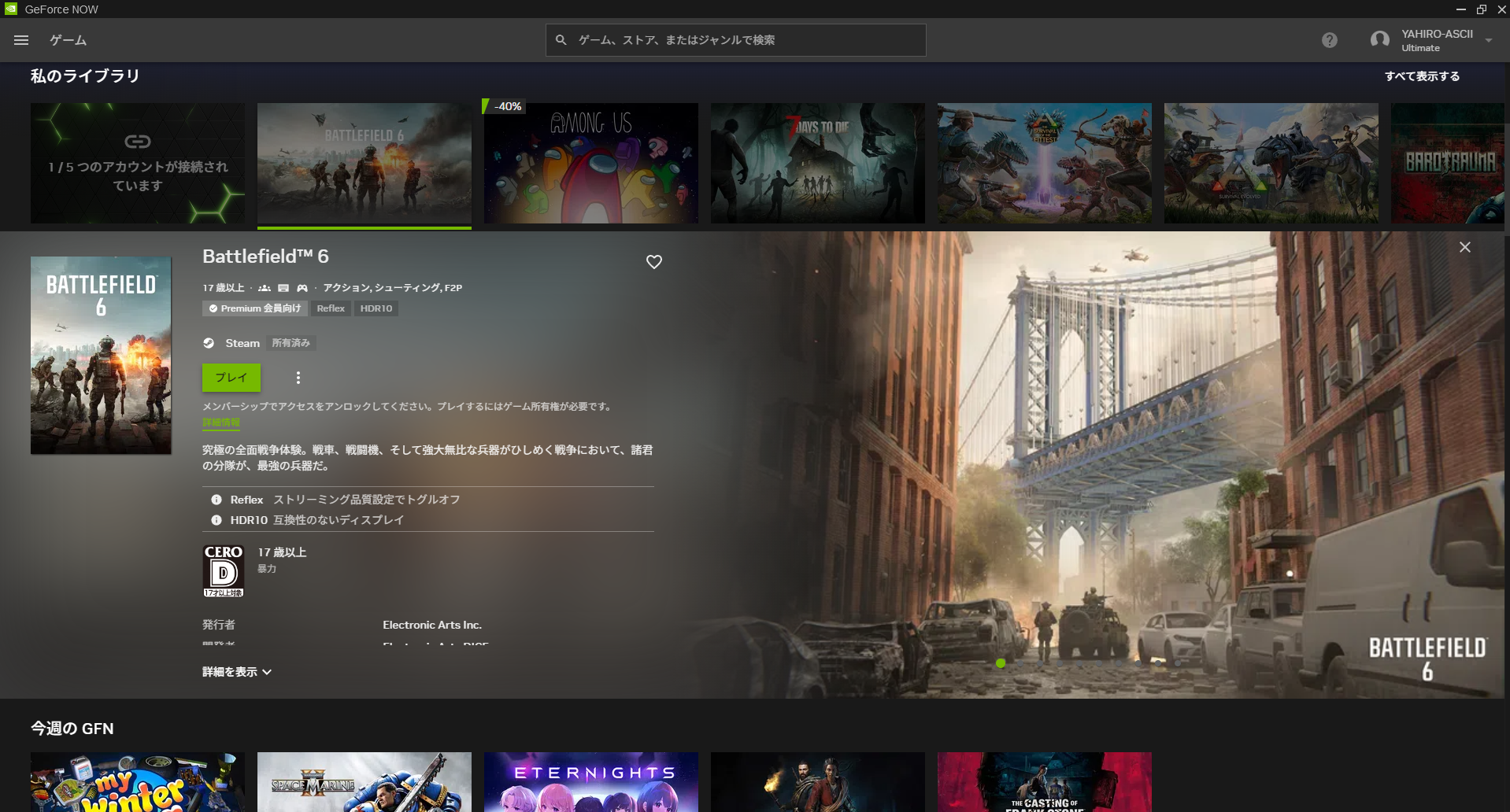
Task: Click the info icon beside Reflex row
Action: 217,500
